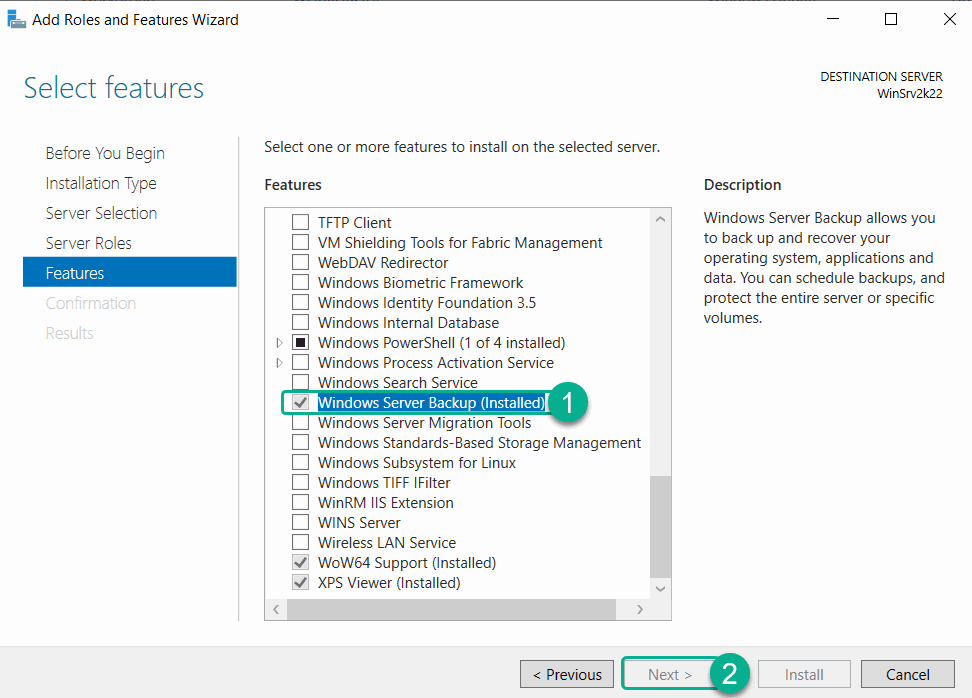Select the WinRM IIS Extension label
The image size is (972, 698).
[386, 503]
